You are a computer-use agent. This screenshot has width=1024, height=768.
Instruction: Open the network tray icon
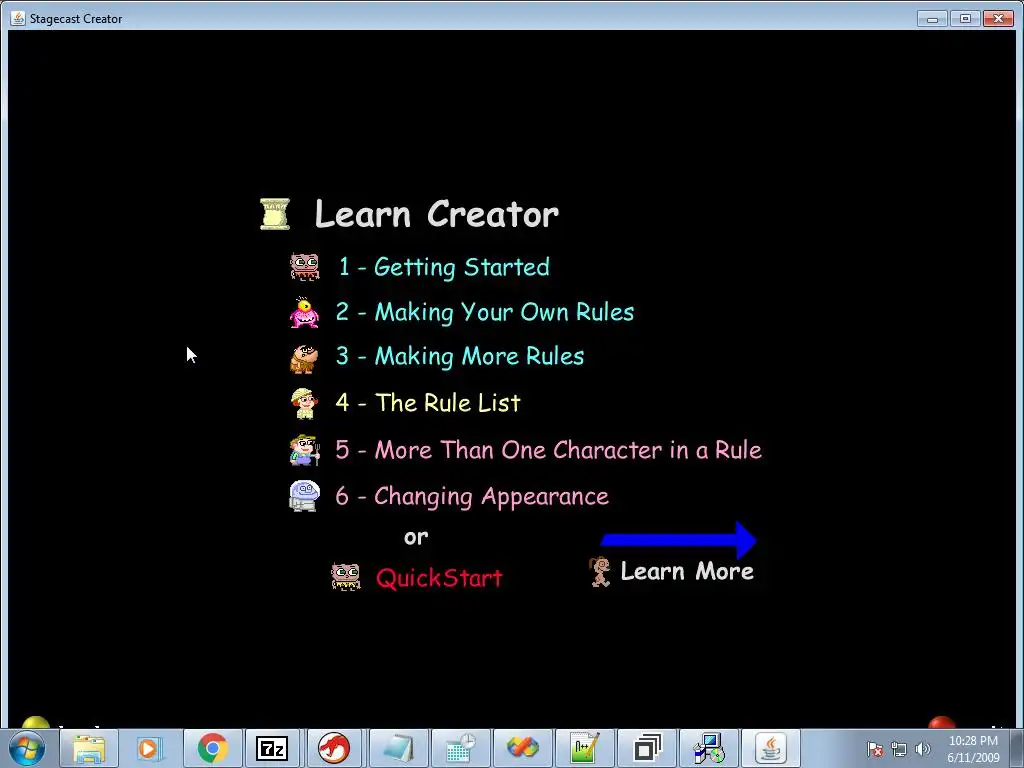(899, 749)
